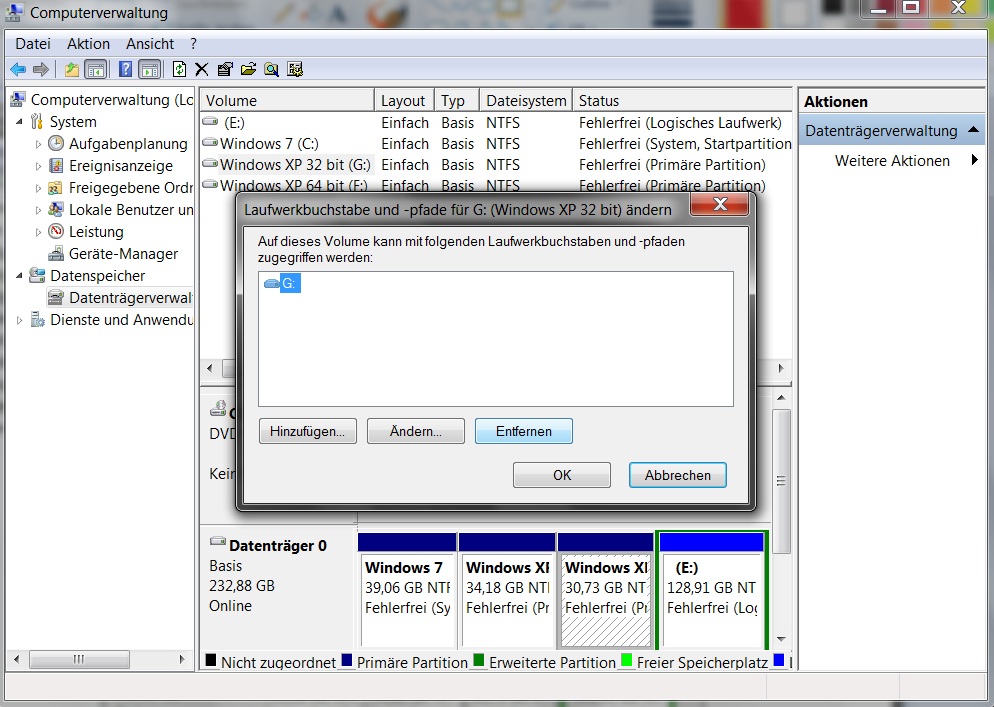Collapse Datenträgerverwaltung section in Aktionen pane

point(974,130)
